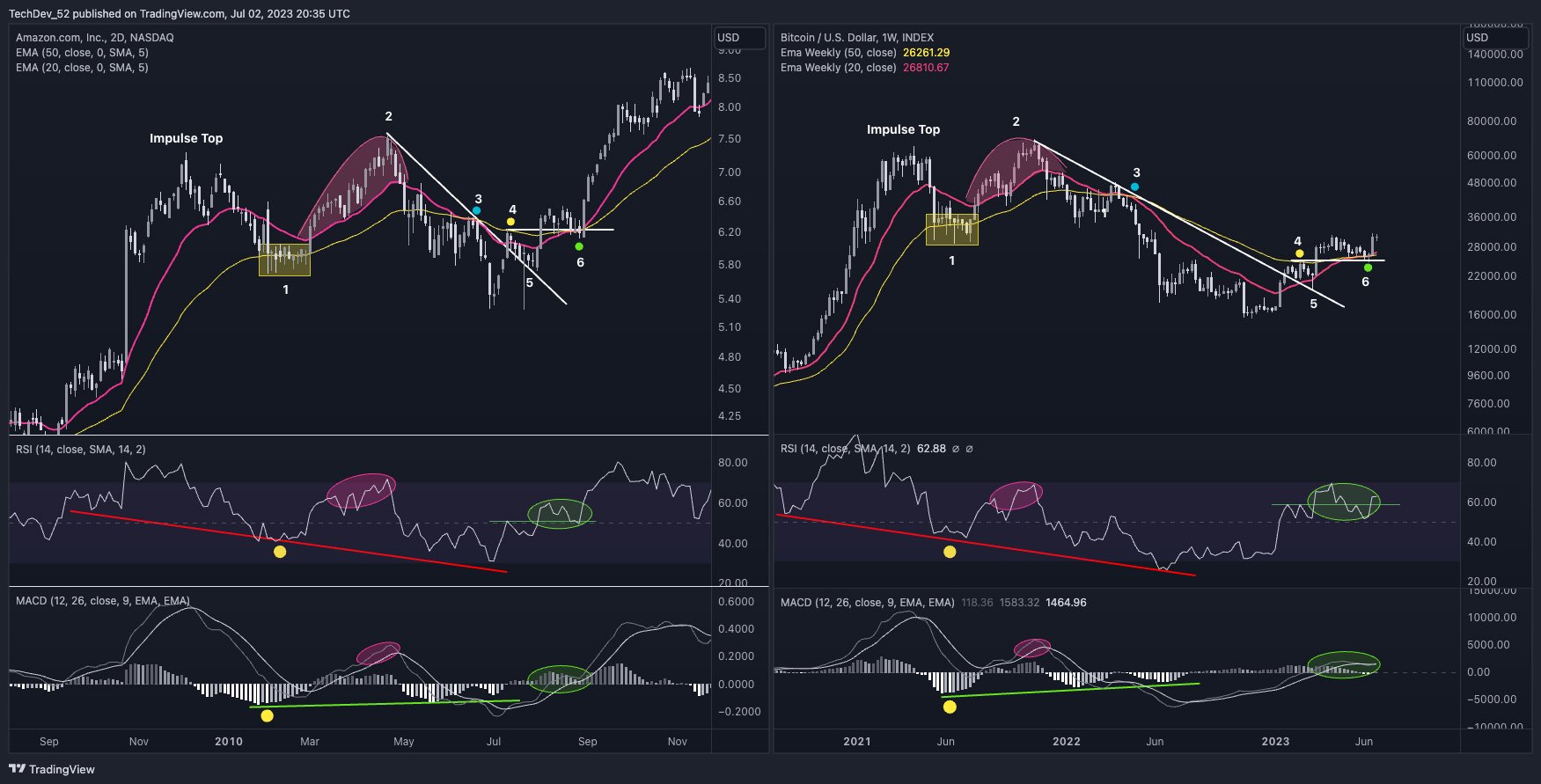Click the Bitcoin / U.S. Dollar symbol legend
This screenshot has width=1541, height=784.
(856, 38)
